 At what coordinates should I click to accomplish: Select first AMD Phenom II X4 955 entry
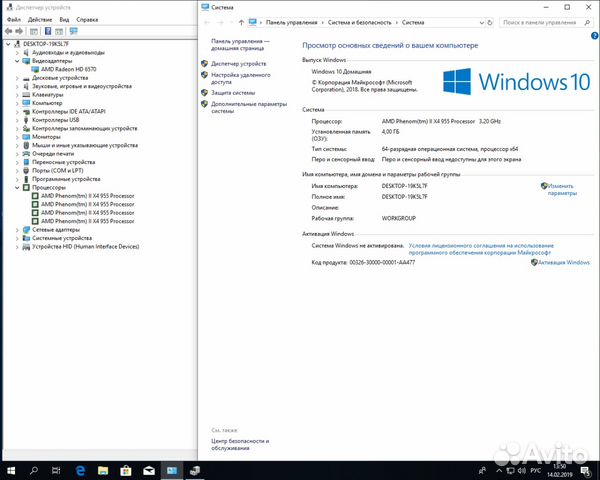(88, 196)
